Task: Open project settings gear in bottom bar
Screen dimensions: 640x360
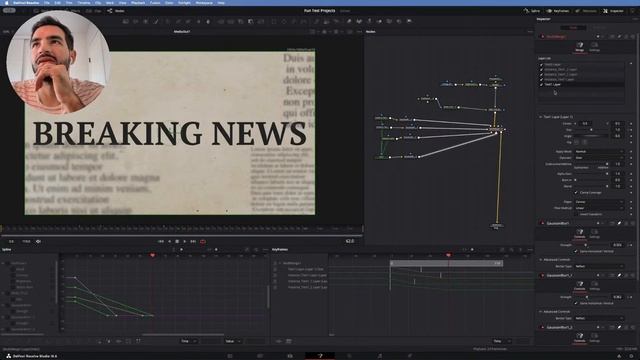Action: 631,356
